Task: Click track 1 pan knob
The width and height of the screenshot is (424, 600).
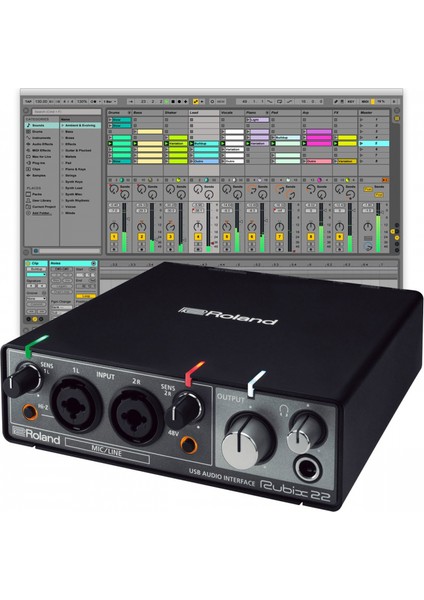Action: [114, 227]
